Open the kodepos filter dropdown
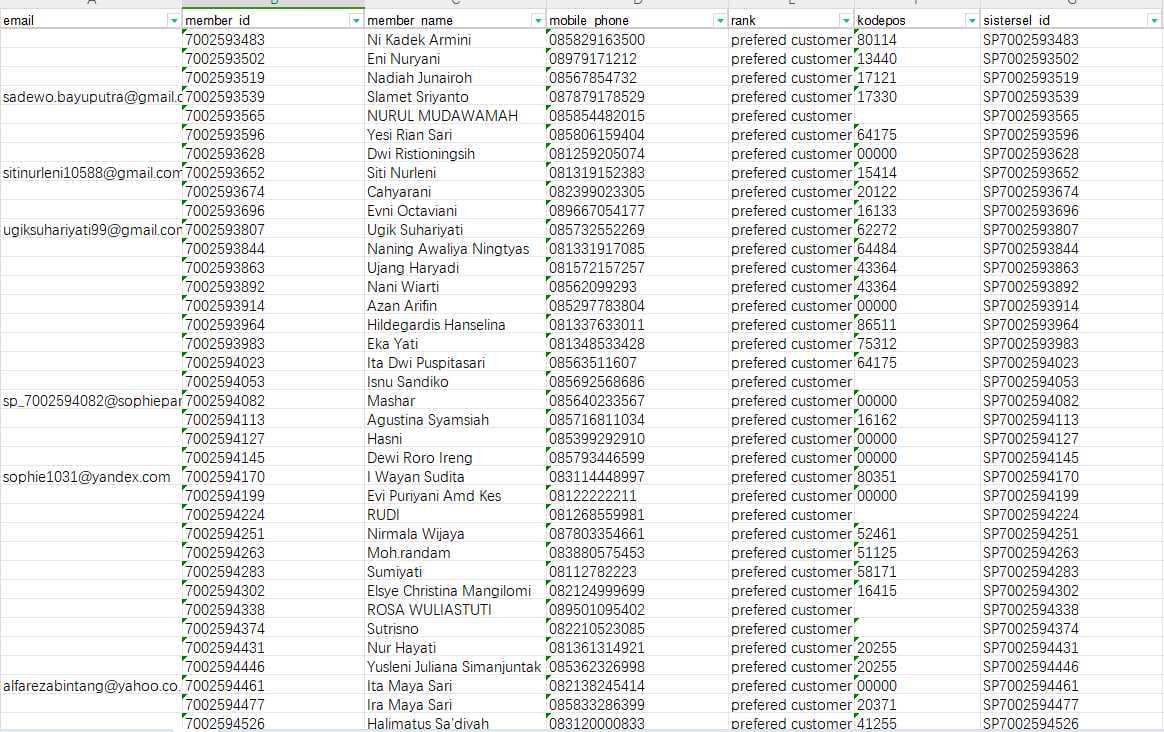1164x732 pixels. pyautogui.click(x=972, y=21)
